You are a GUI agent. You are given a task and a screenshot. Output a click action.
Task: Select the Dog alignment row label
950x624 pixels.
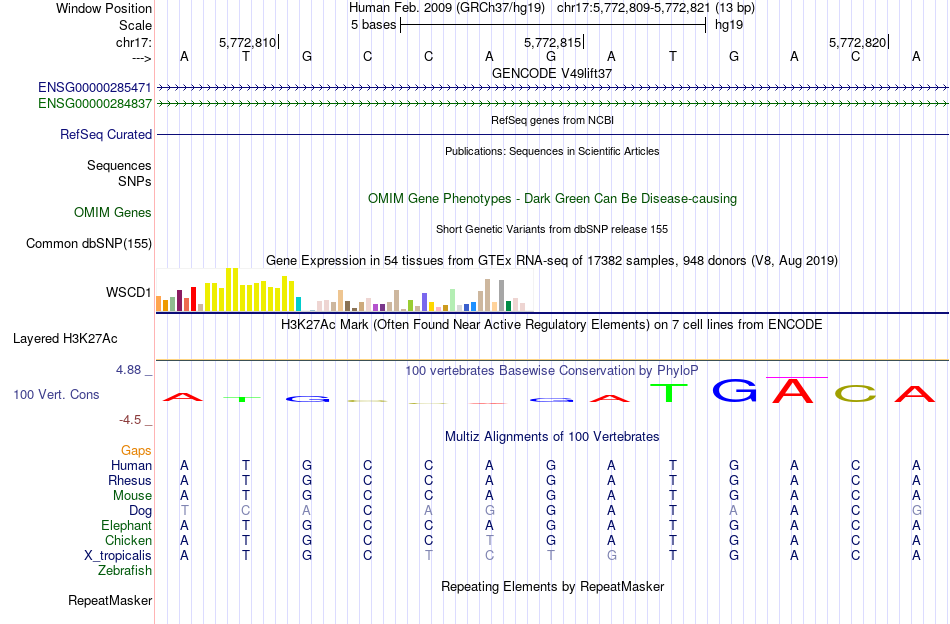pyautogui.click(x=141, y=511)
